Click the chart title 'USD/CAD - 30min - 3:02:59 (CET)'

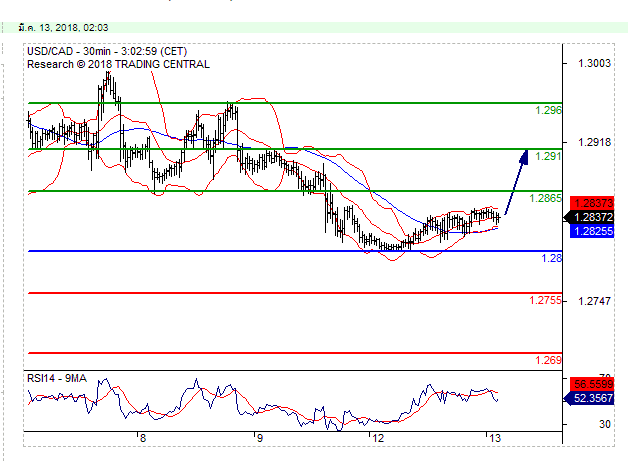(107, 51)
